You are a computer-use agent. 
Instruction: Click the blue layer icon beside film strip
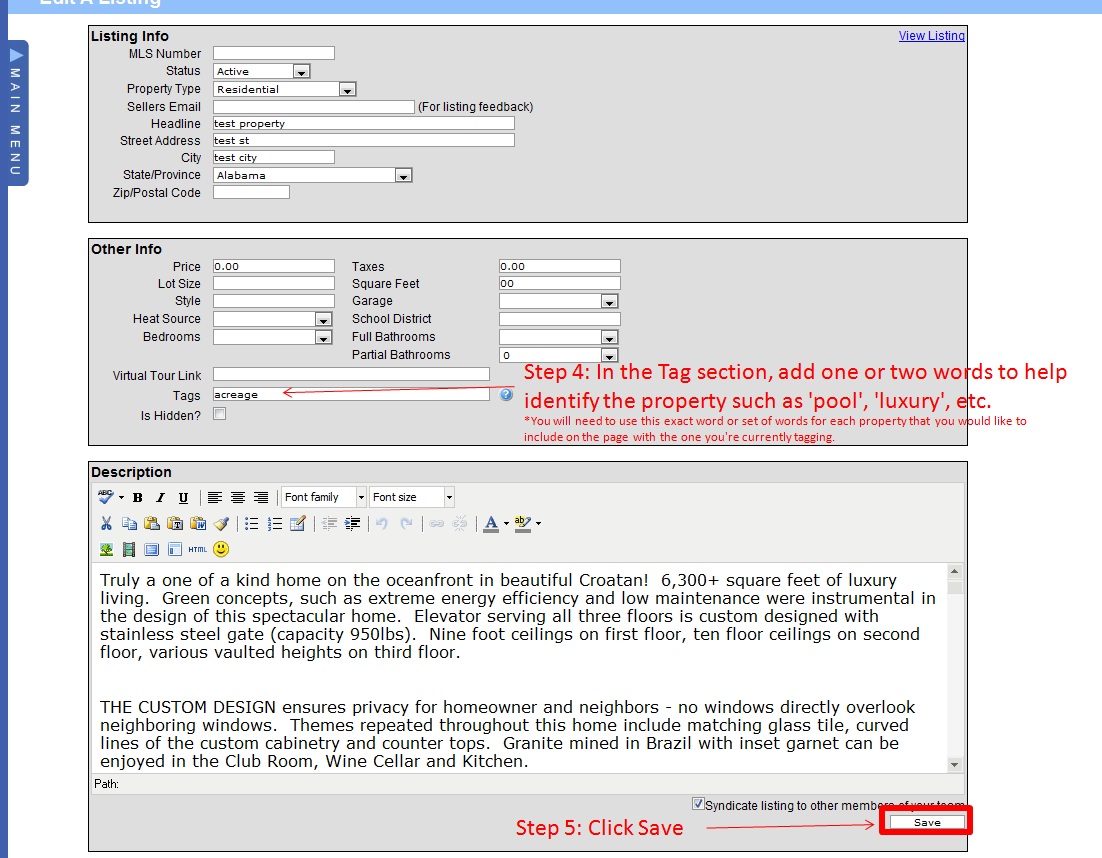pyautogui.click(x=151, y=550)
